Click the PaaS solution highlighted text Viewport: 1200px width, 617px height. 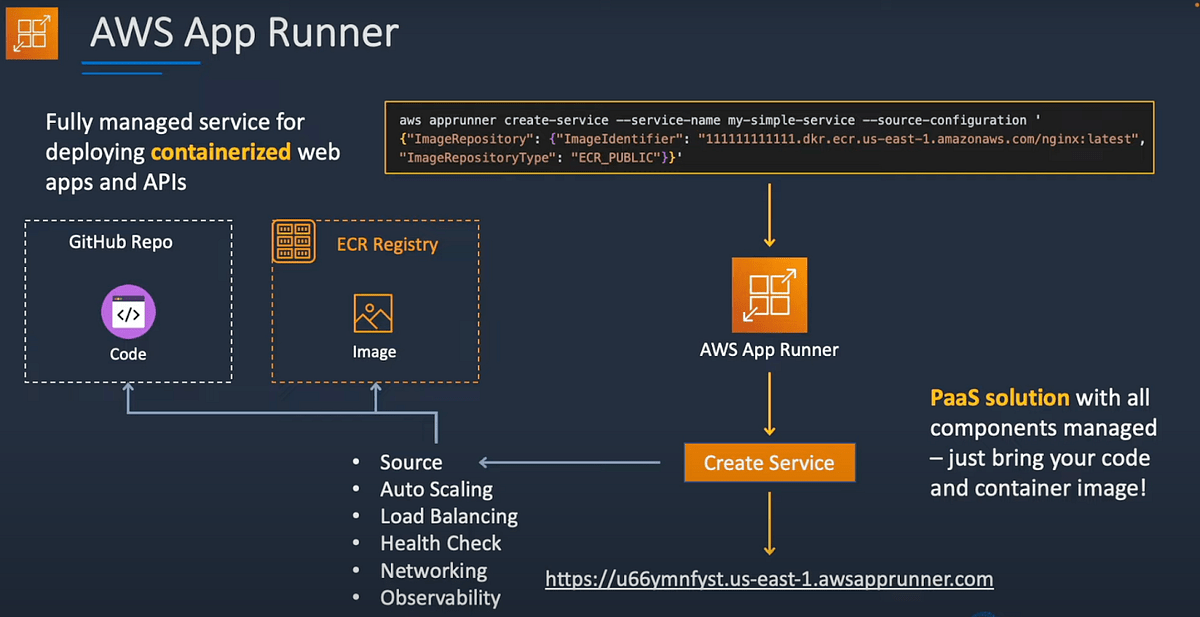click(999, 397)
